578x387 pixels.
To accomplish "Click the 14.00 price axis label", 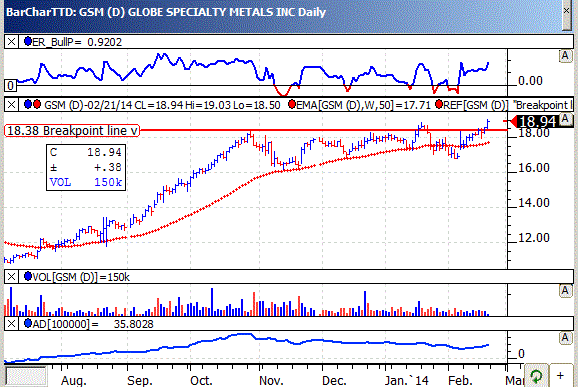I will 534,203.
